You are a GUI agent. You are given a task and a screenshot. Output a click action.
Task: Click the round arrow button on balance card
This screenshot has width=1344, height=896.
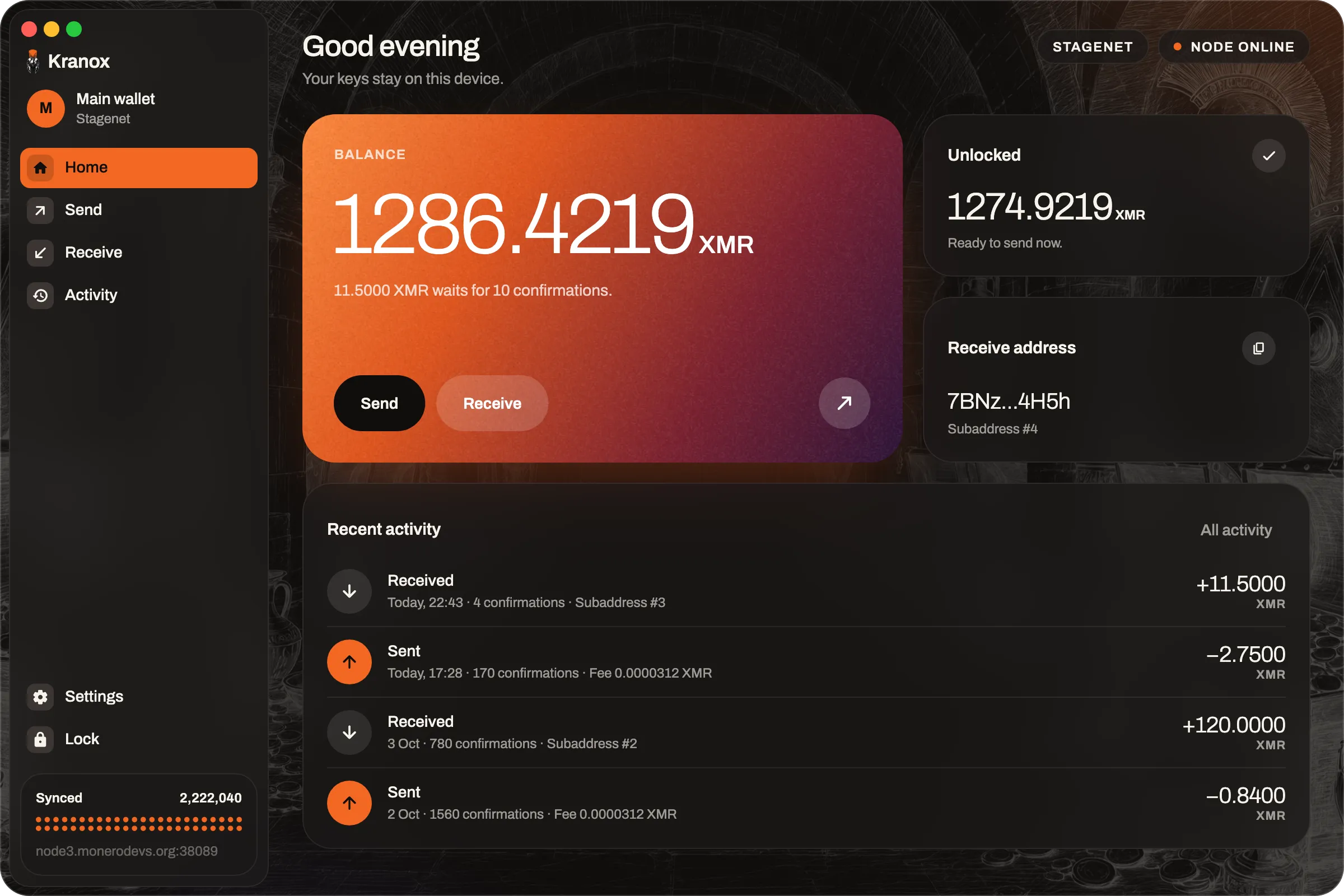(844, 403)
